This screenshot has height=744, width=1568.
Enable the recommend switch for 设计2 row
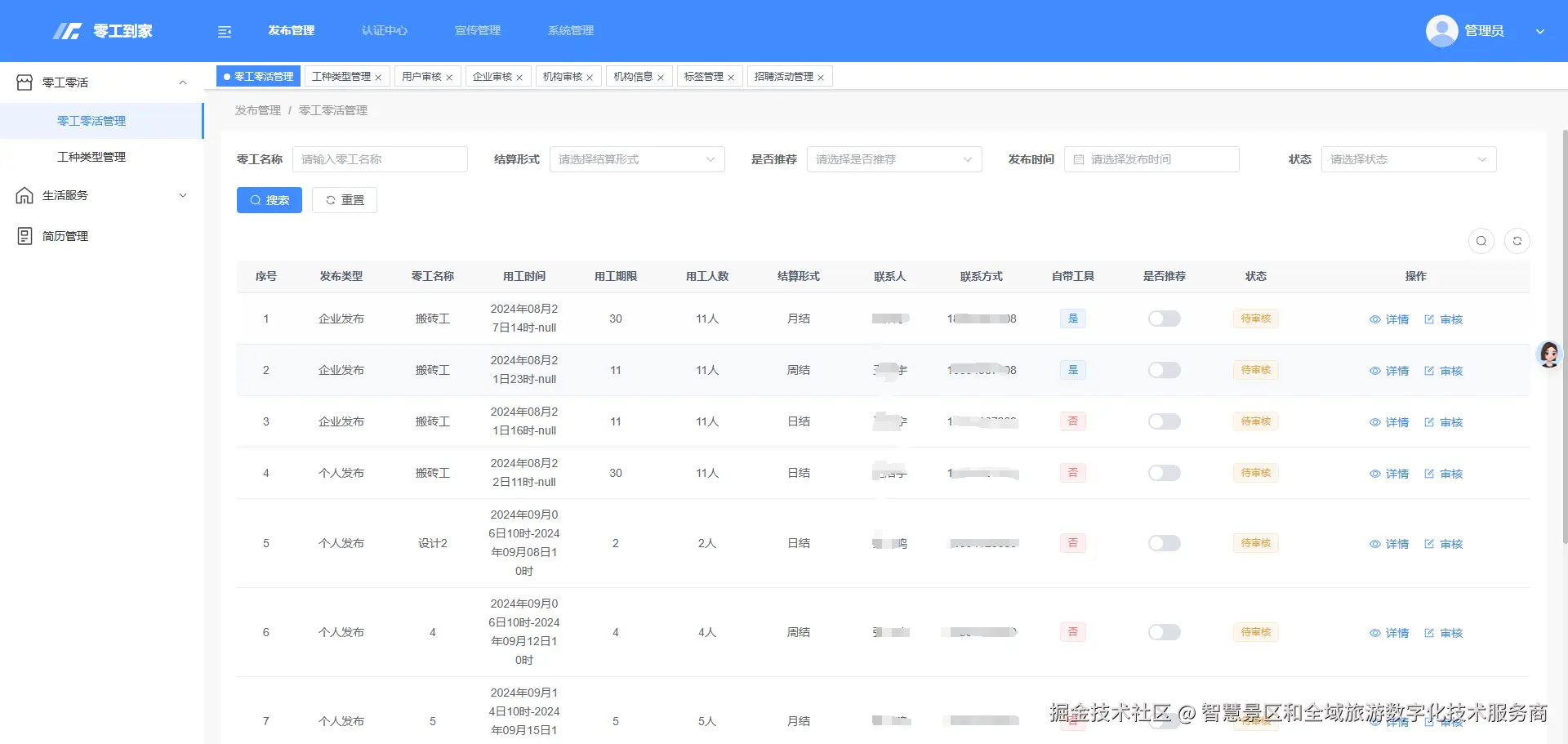click(x=1164, y=542)
